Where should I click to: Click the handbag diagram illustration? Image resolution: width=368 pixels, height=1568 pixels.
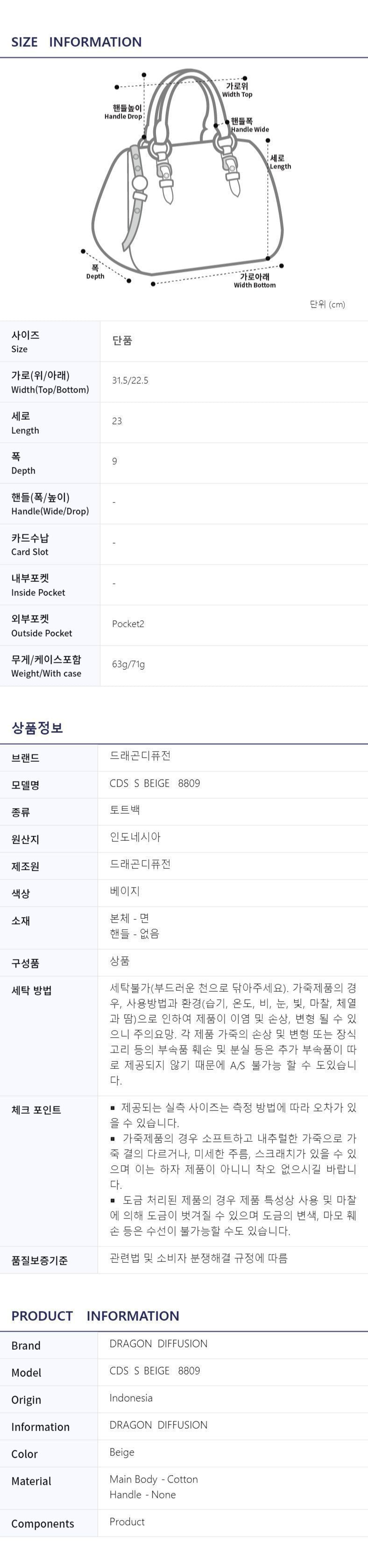point(189,201)
